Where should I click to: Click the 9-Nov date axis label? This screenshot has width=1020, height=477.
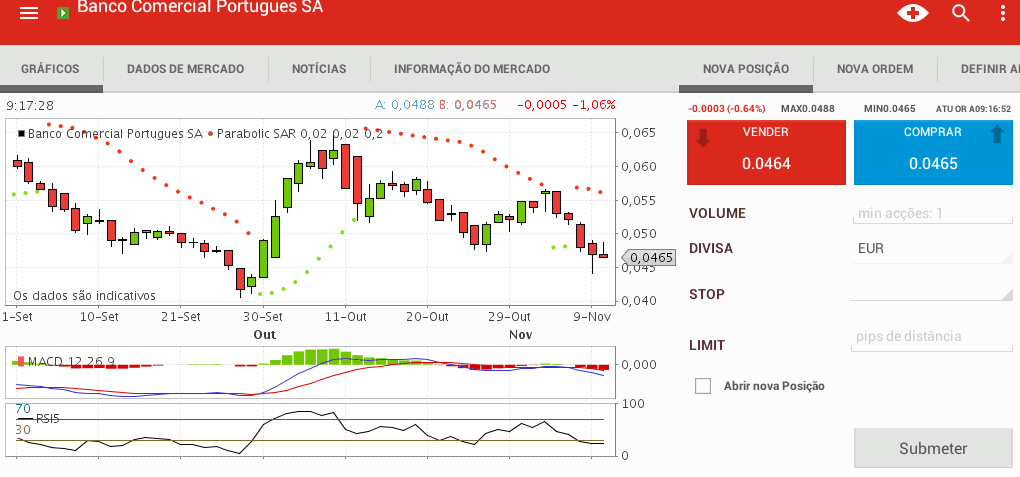[592, 317]
